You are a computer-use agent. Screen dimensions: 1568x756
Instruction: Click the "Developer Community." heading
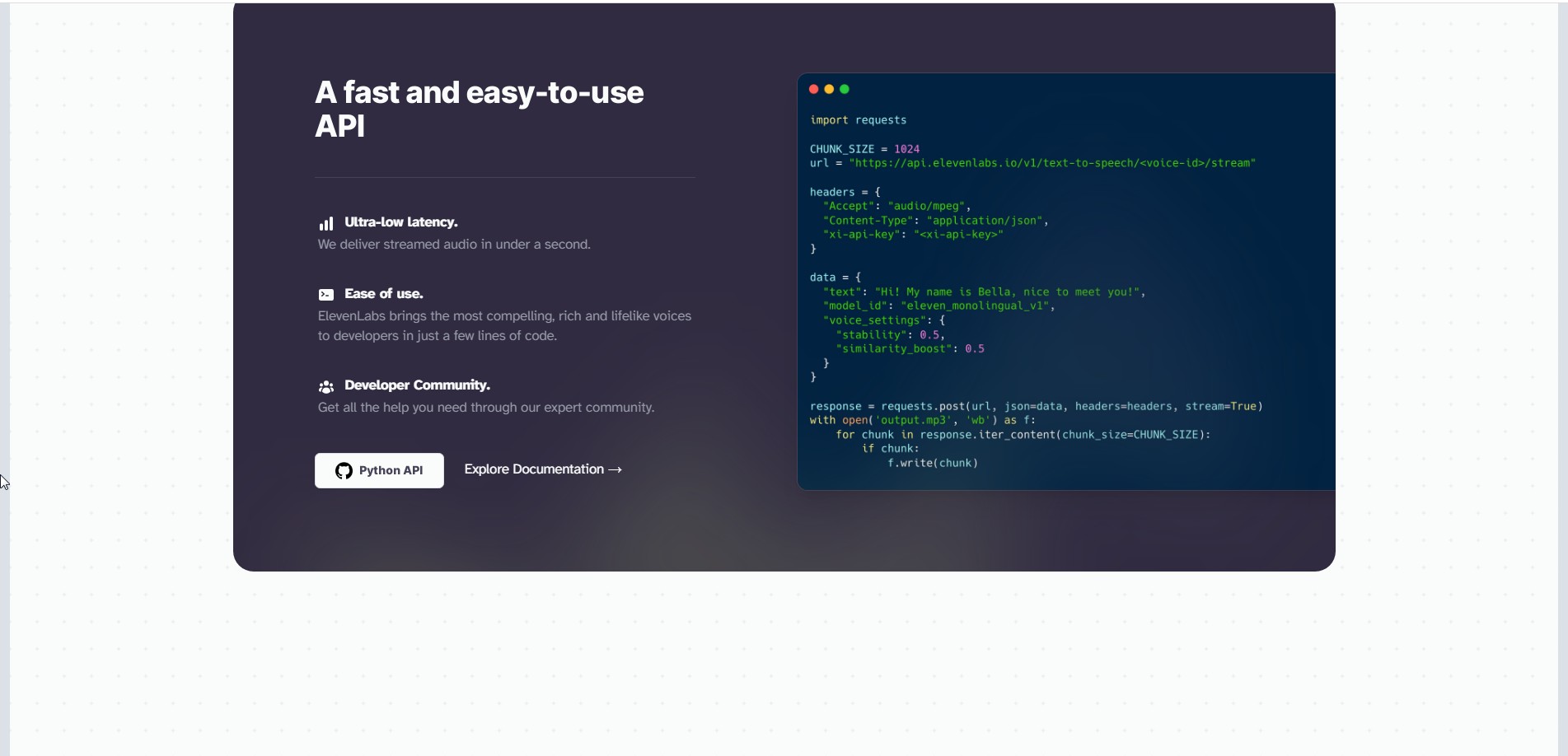417,385
